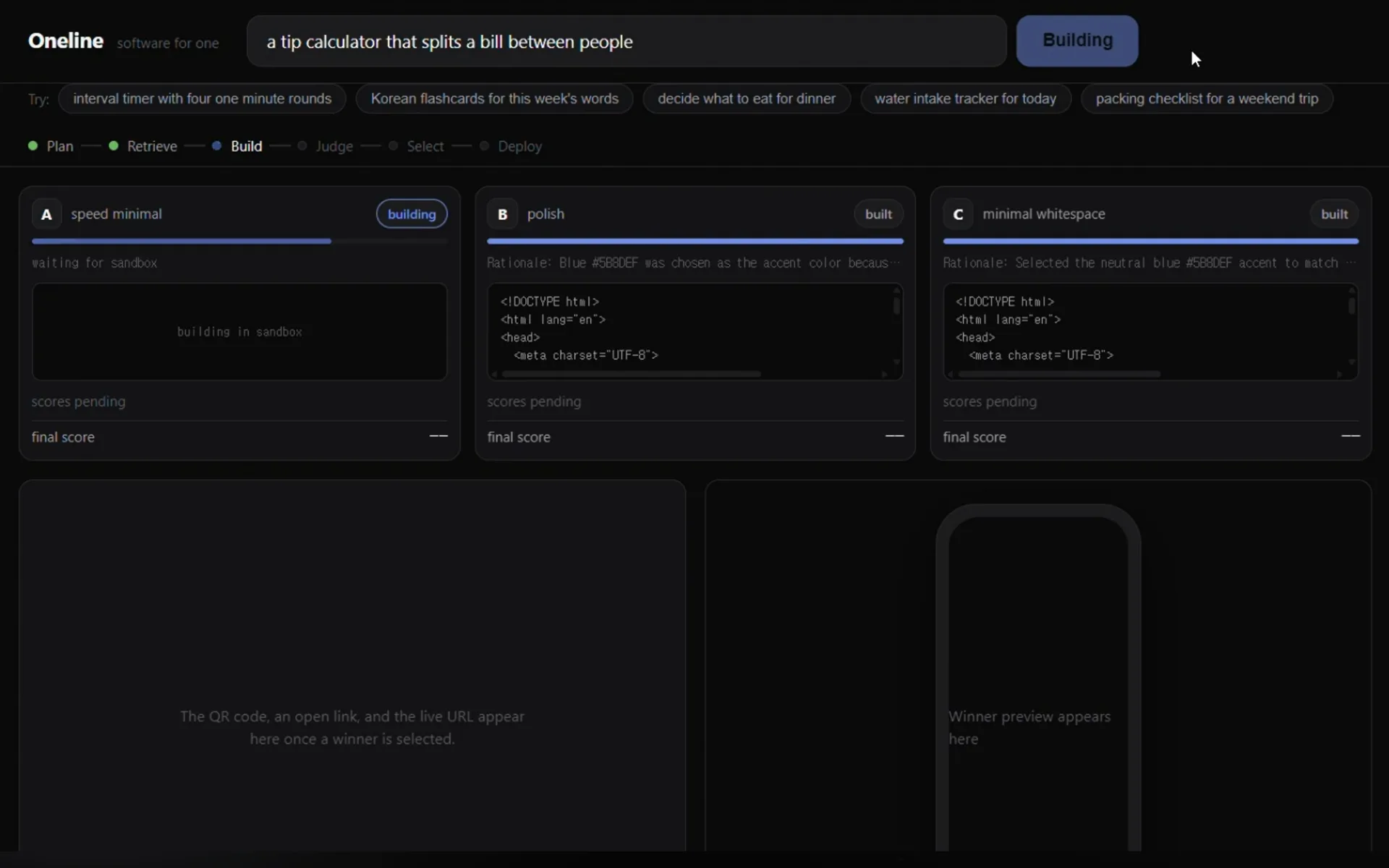The image size is (1389, 868).
Task: Click 'waiting for sandbox' status text
Action: [x=94, y=263]
